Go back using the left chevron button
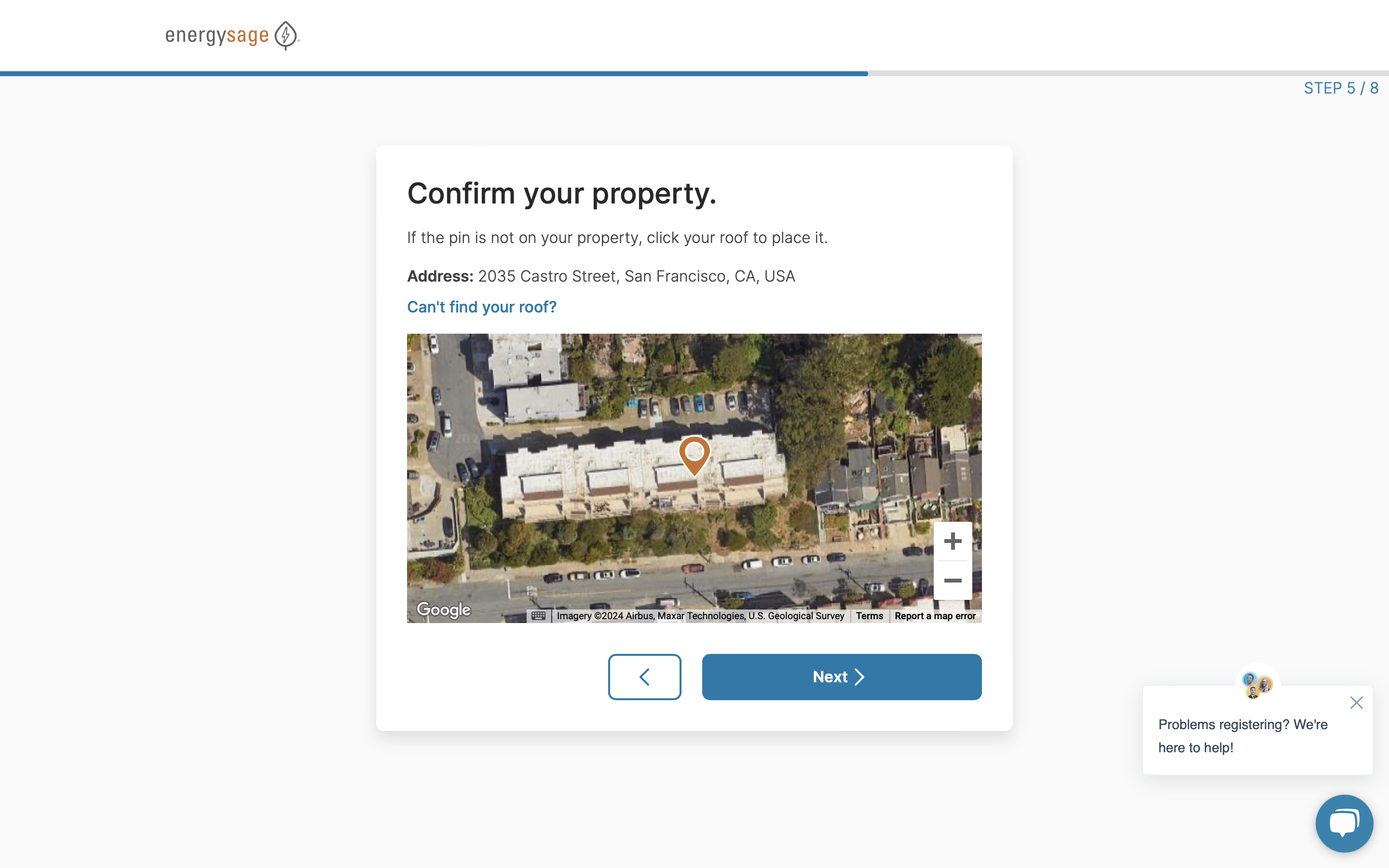This screenshot has width=1389, height=868. 644,677
